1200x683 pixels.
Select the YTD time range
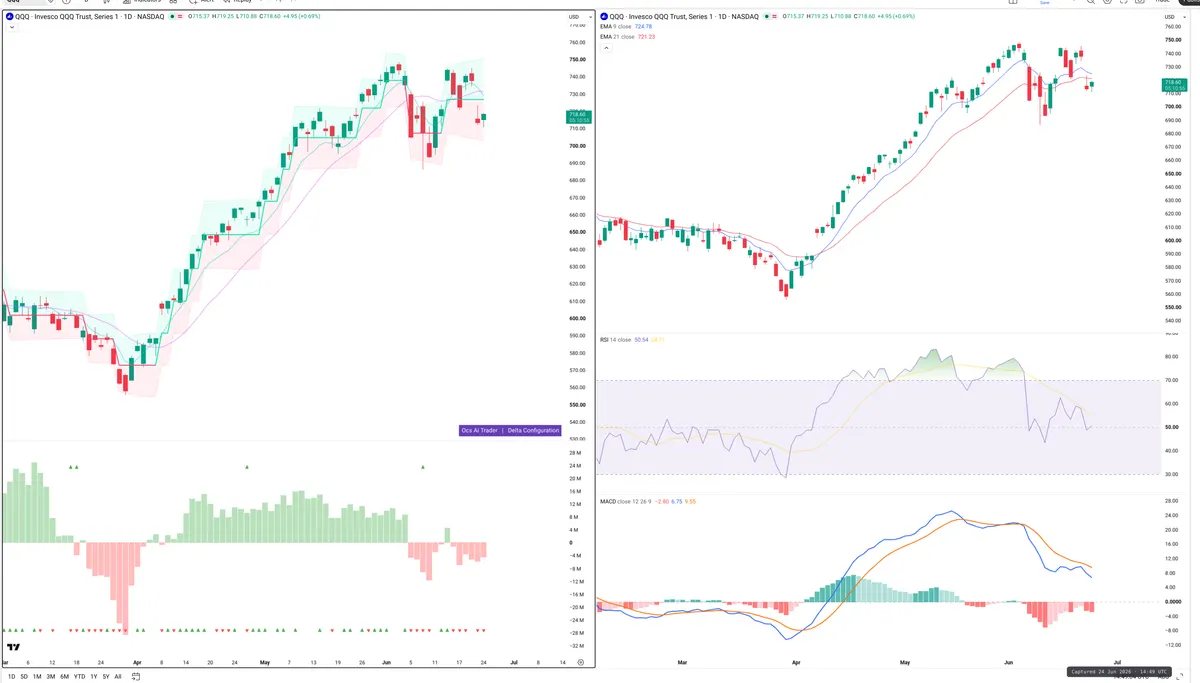pyautogui.click(x=79, y=677)
